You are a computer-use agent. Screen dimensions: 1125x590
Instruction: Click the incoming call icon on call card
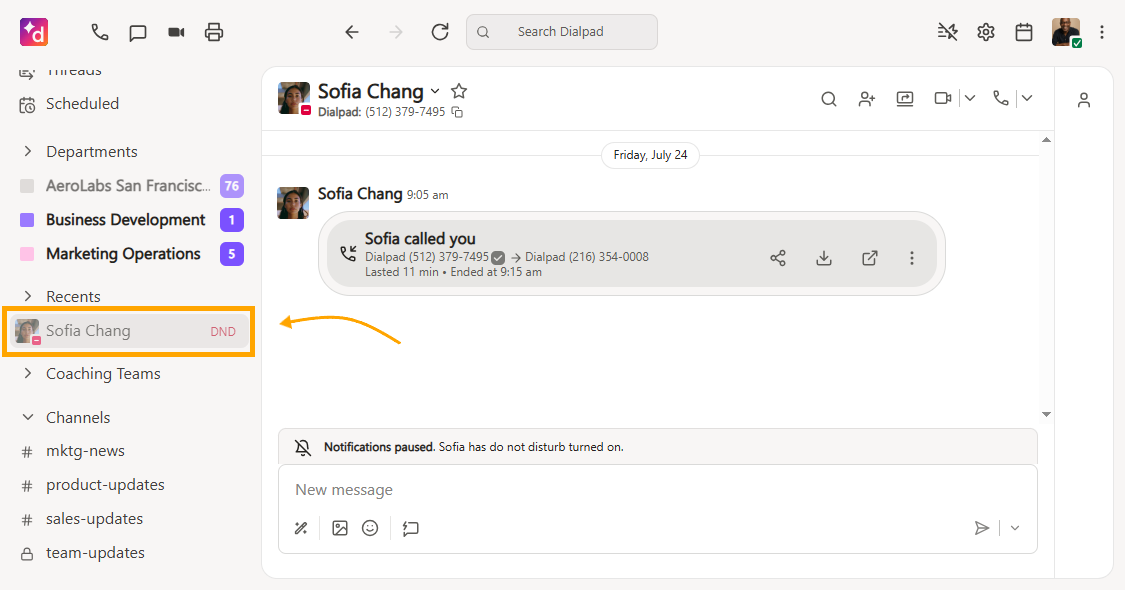(x=348, y=253)
